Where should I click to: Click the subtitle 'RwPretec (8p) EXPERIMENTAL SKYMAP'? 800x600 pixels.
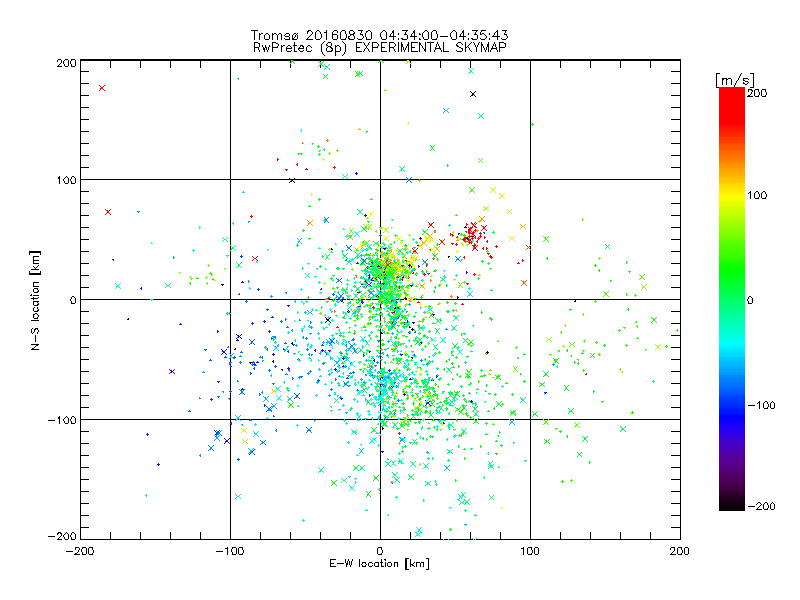pos(380,47)
